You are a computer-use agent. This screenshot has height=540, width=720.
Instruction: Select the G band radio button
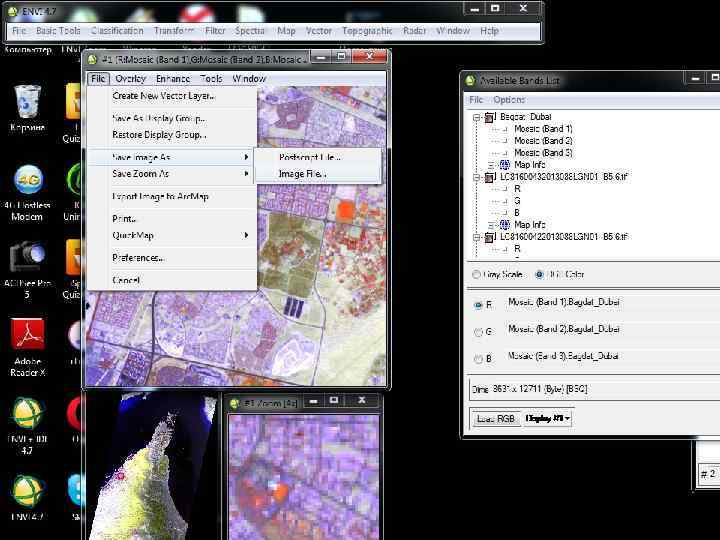pos(478,332)
